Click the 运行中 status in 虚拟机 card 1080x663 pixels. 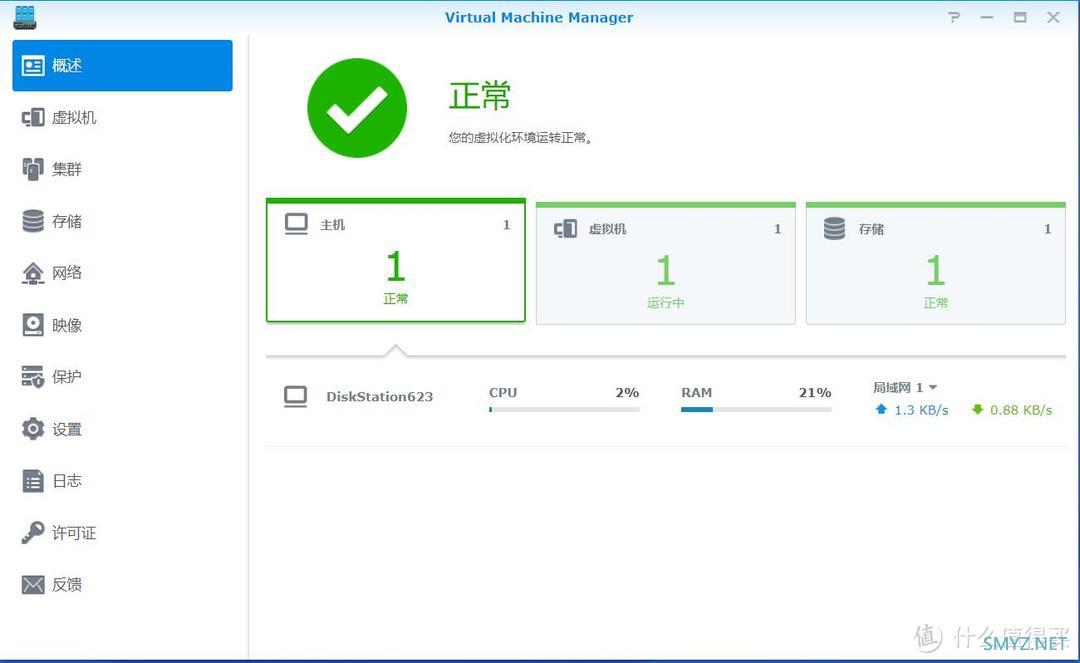pyautogui.click(x=665, y=303)
